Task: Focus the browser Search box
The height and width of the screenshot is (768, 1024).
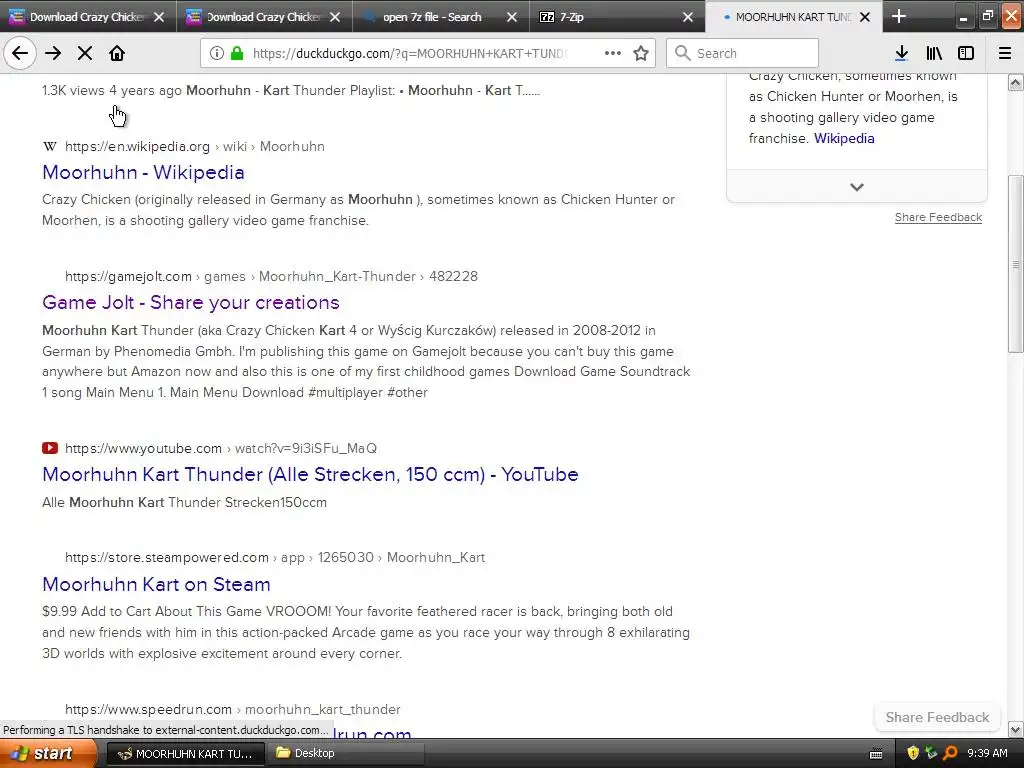Action: pyautogui.click(x=743, y=53)
